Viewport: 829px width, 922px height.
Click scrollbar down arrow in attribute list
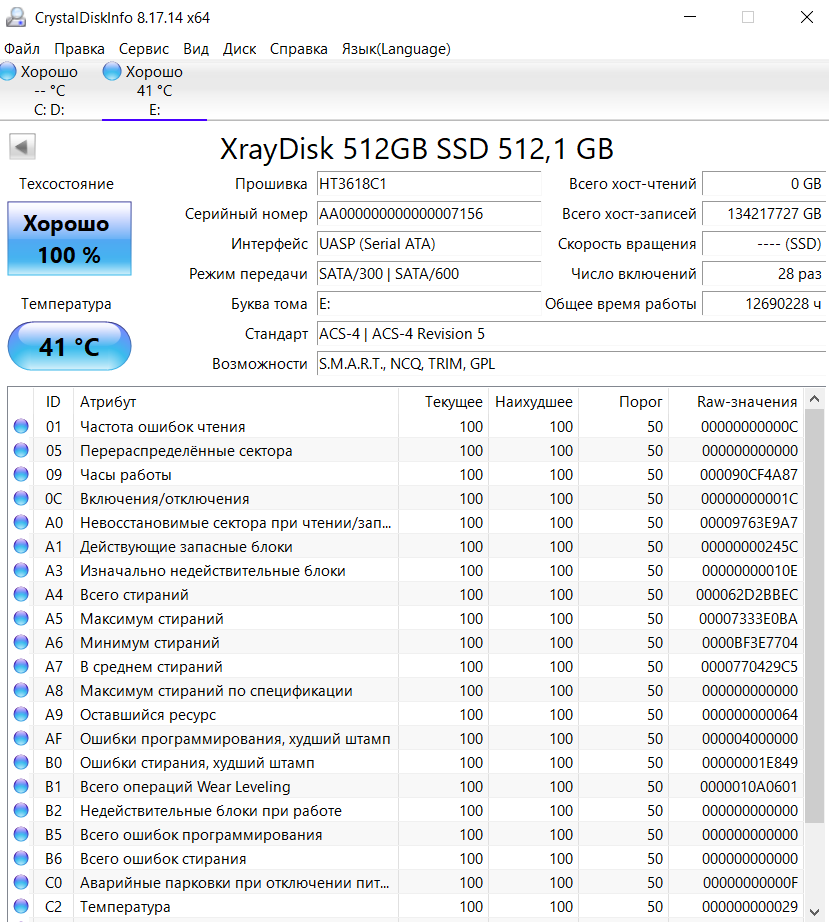(814, 912)
